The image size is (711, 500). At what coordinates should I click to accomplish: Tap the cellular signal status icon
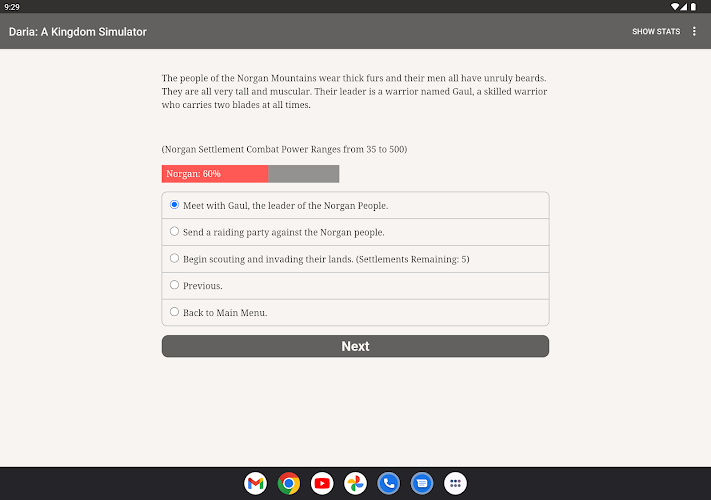(683, 7)
